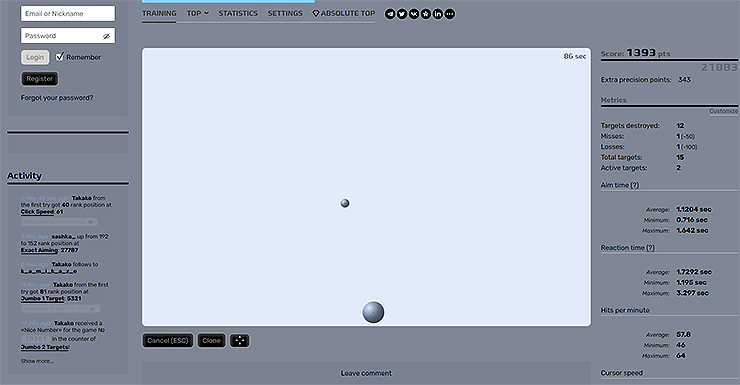This screenshot has height=385, width=740.
Task: Open the Exact Aiming game link
Action: (x=39, y=250)
